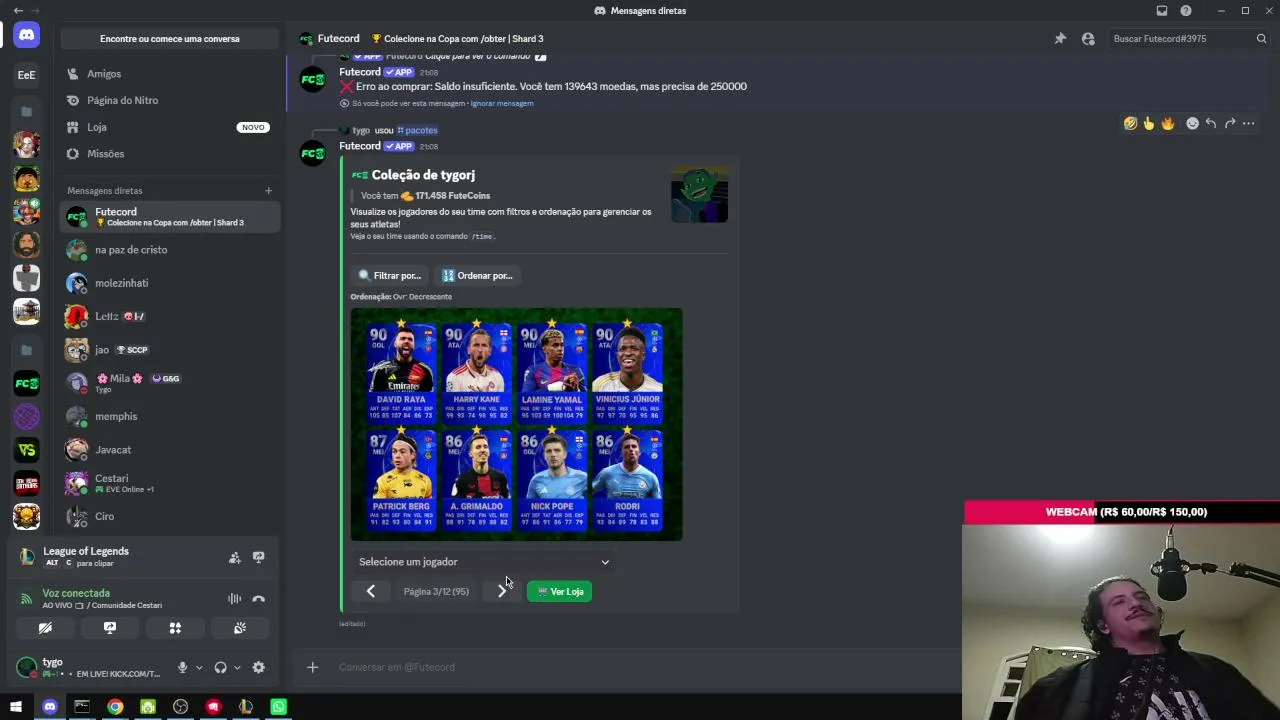Open Google Chrome from the taskbar

115,707
